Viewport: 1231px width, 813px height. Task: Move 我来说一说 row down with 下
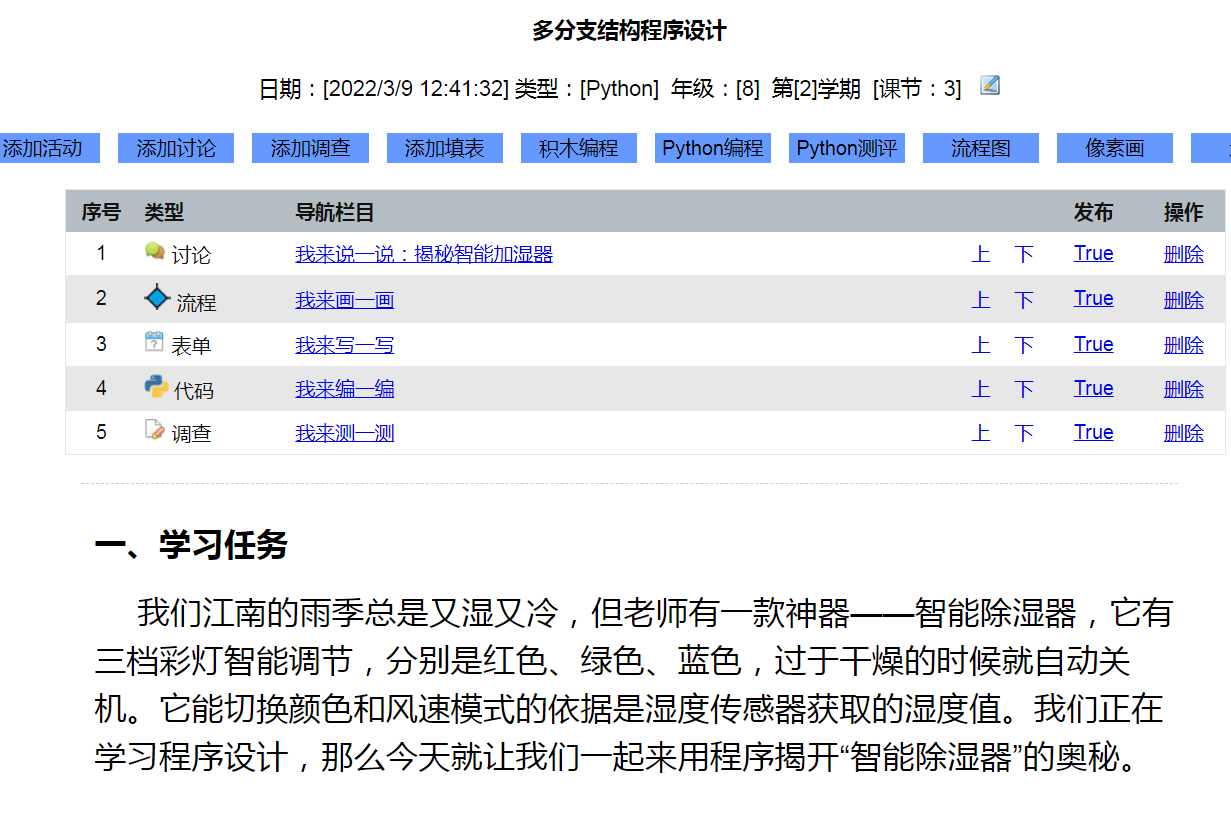click(1024, 254)
